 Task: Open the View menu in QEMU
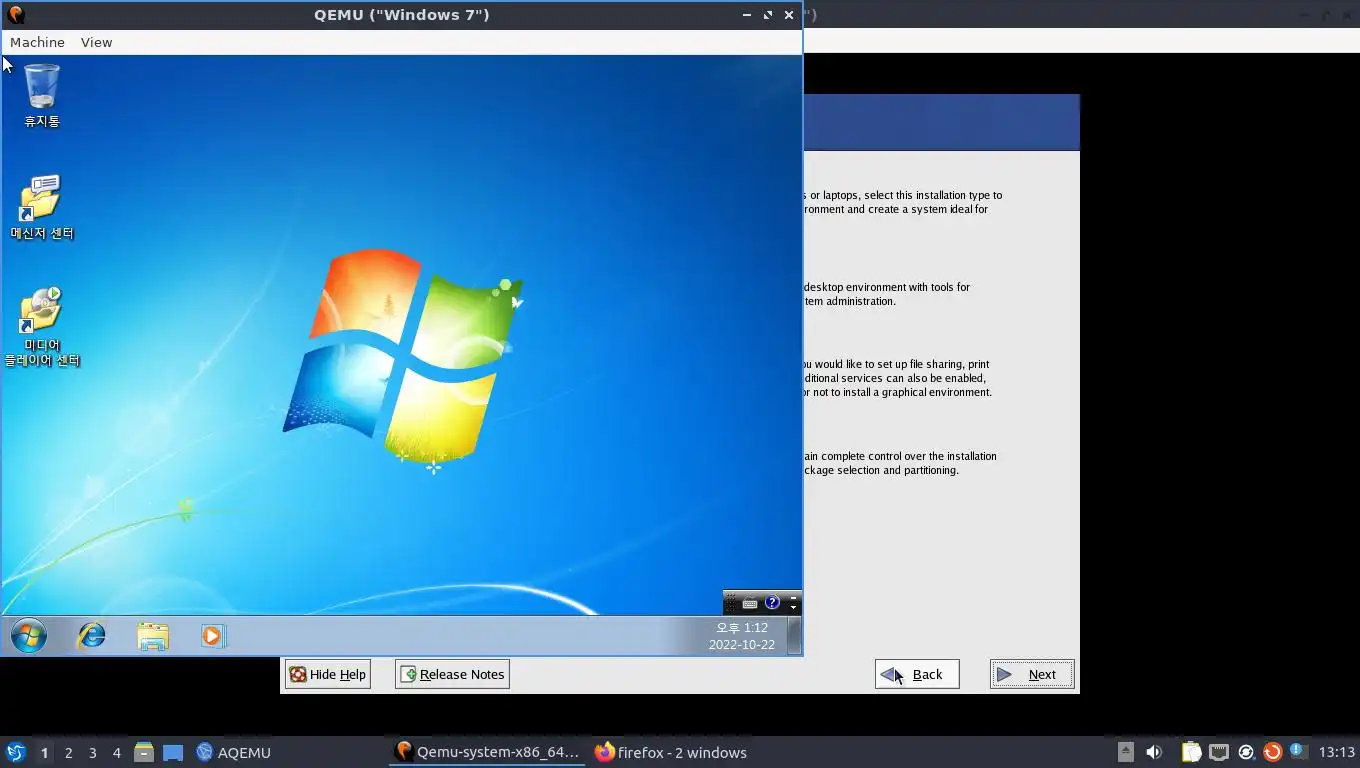(x=96, y=42)
